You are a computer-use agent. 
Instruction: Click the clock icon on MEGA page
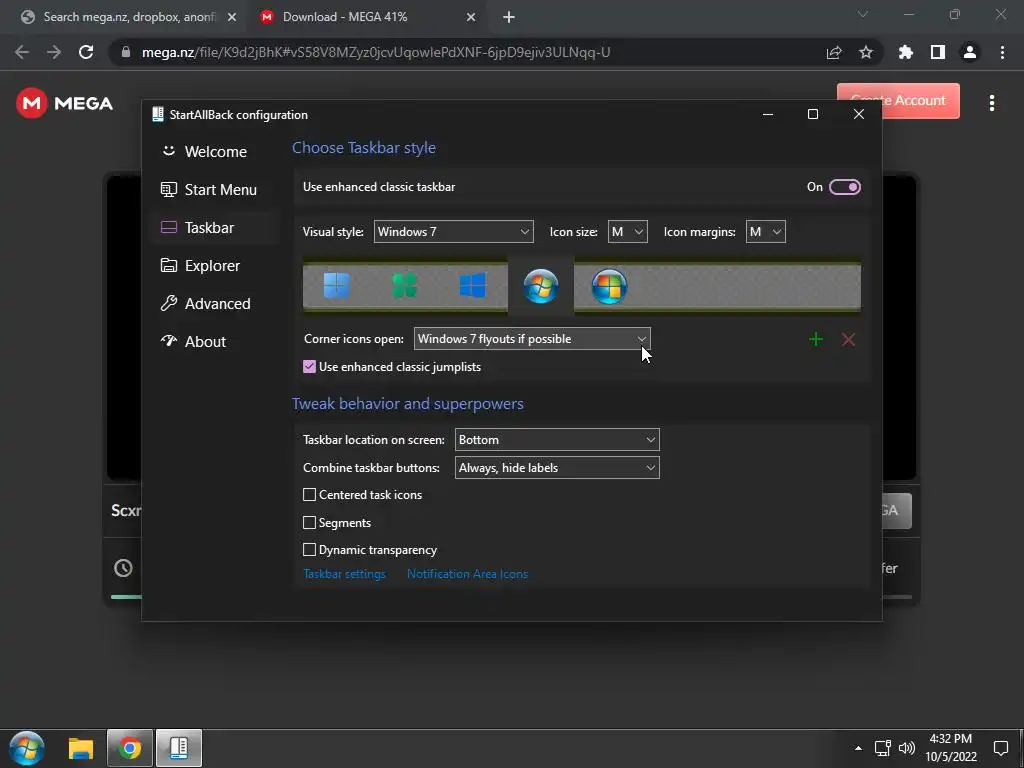(x=123, y=568)
